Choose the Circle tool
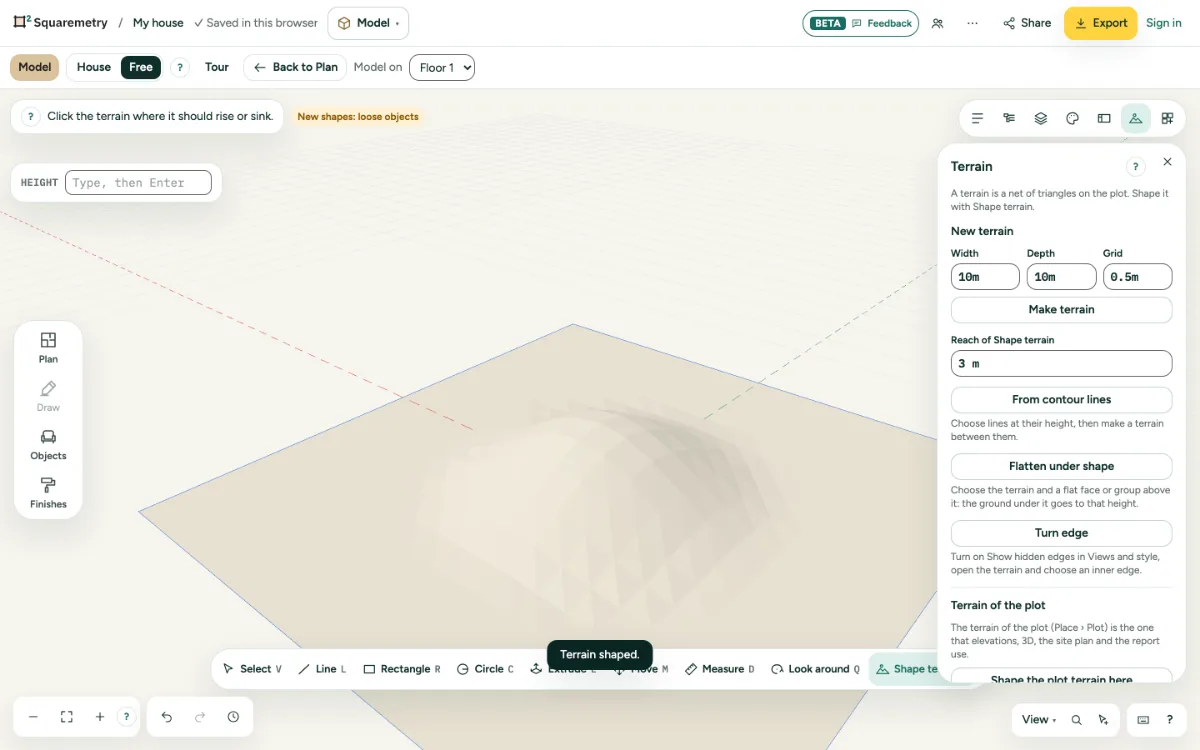The width and height of the screenshot is (1200, 750). coord(485,669)
